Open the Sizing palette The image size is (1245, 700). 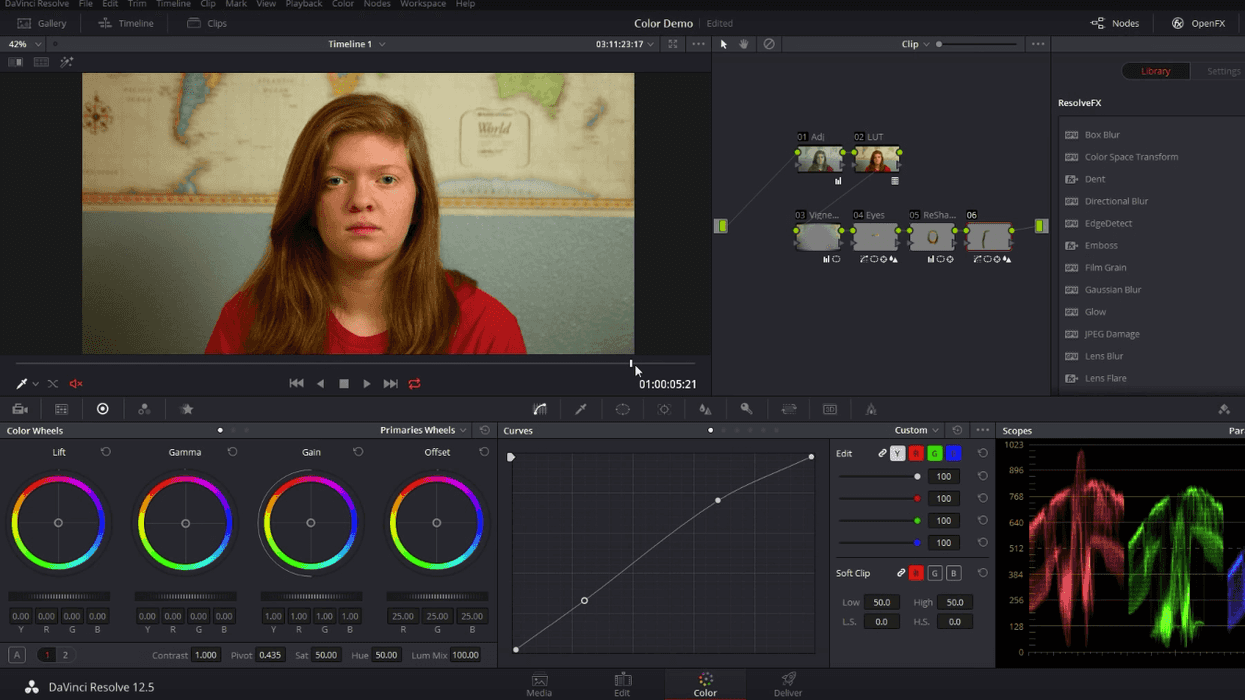tap(789, 409)
